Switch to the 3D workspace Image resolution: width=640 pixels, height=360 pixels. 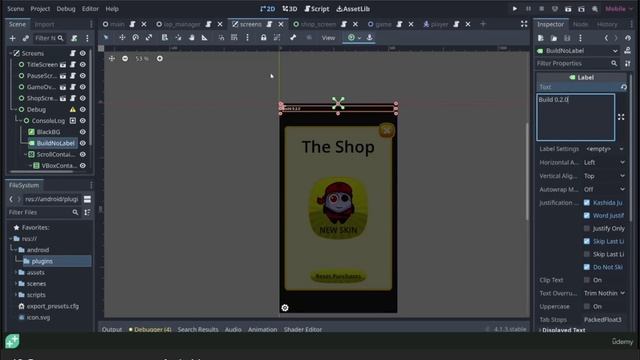tap(290, 9)
